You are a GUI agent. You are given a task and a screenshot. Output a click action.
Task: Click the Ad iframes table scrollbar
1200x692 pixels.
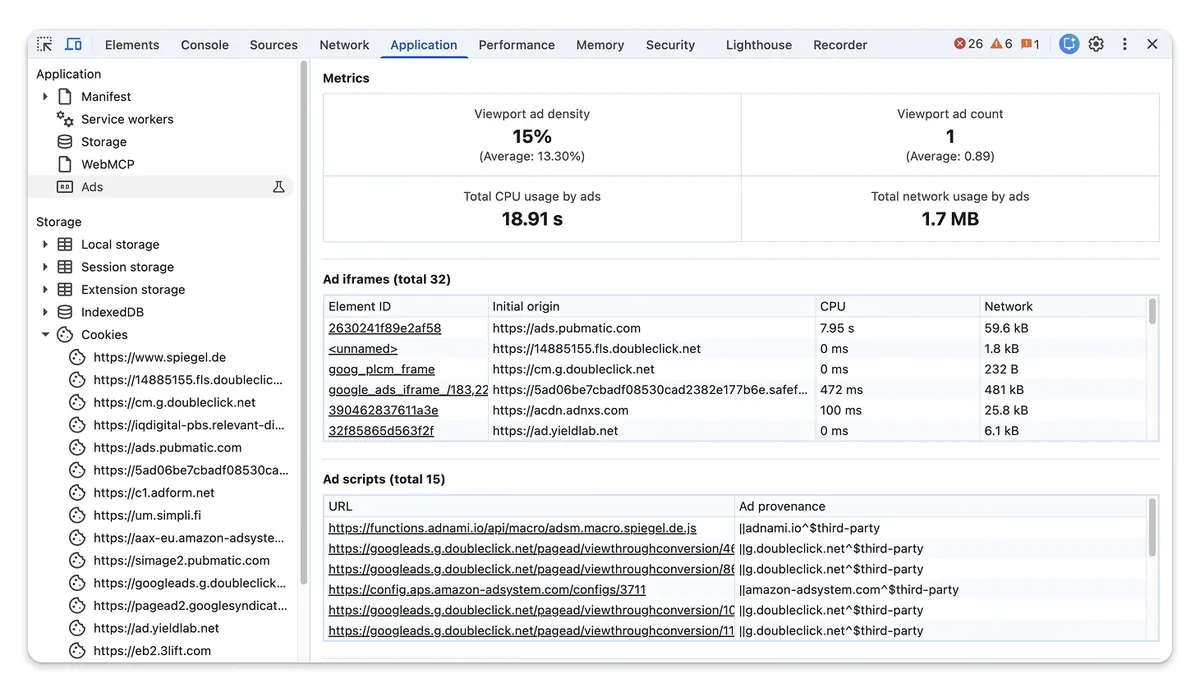click(x=1152, y=311)
